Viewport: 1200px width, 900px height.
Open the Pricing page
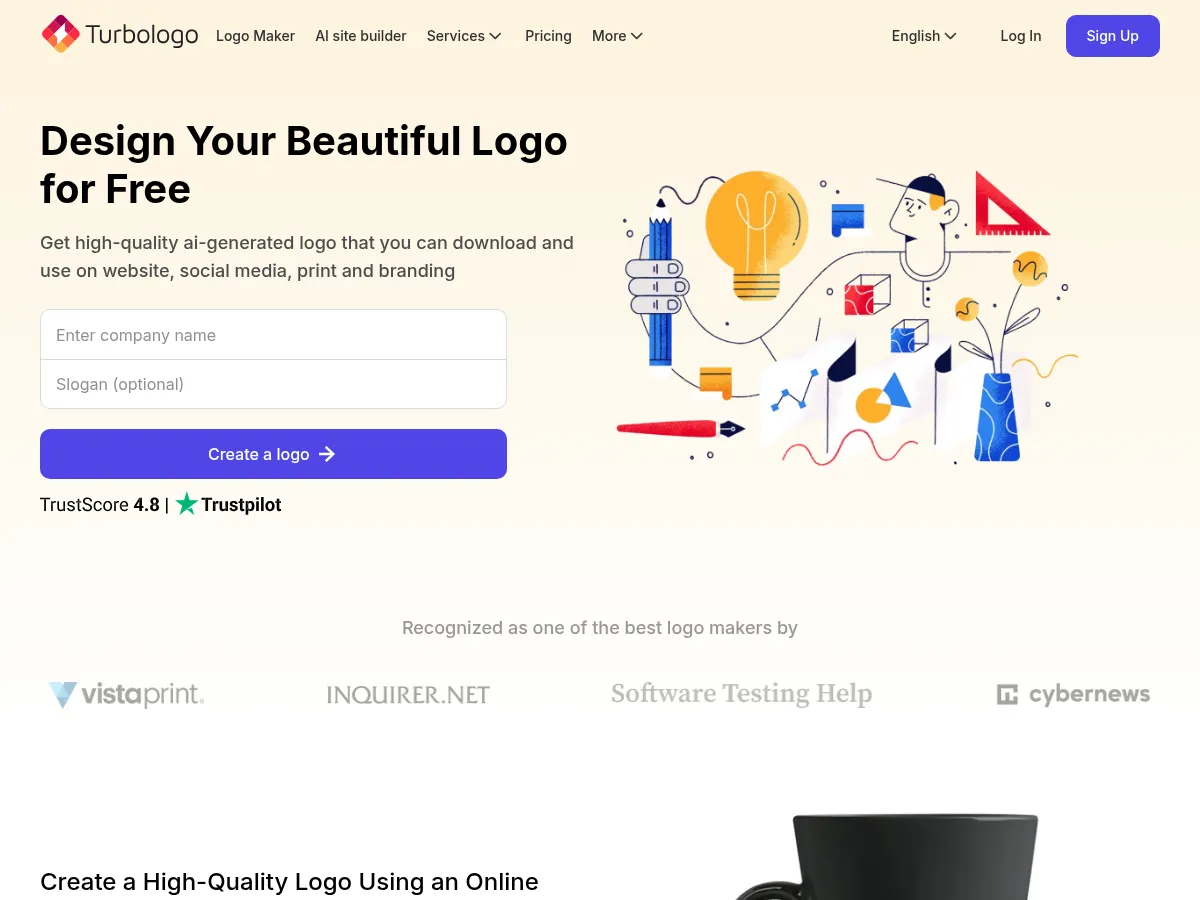tap(548, 36)
